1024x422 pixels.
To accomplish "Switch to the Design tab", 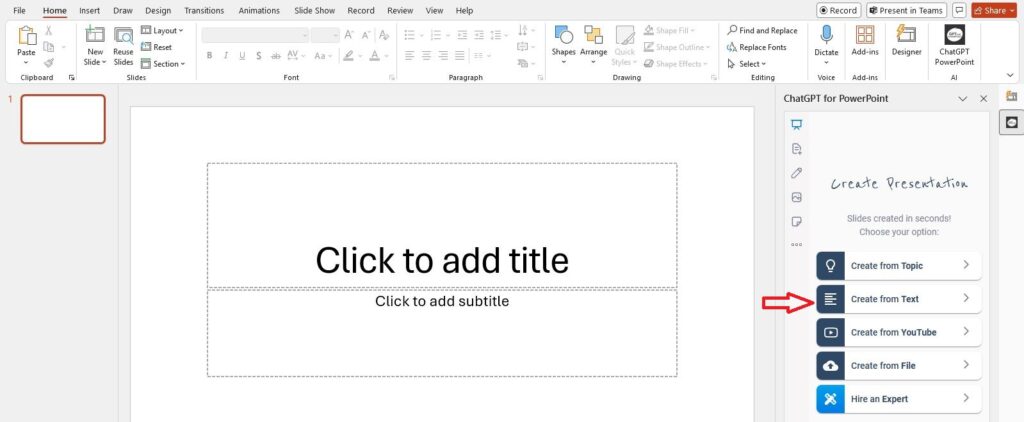I will pyautogui.click(x=158, y=10).
